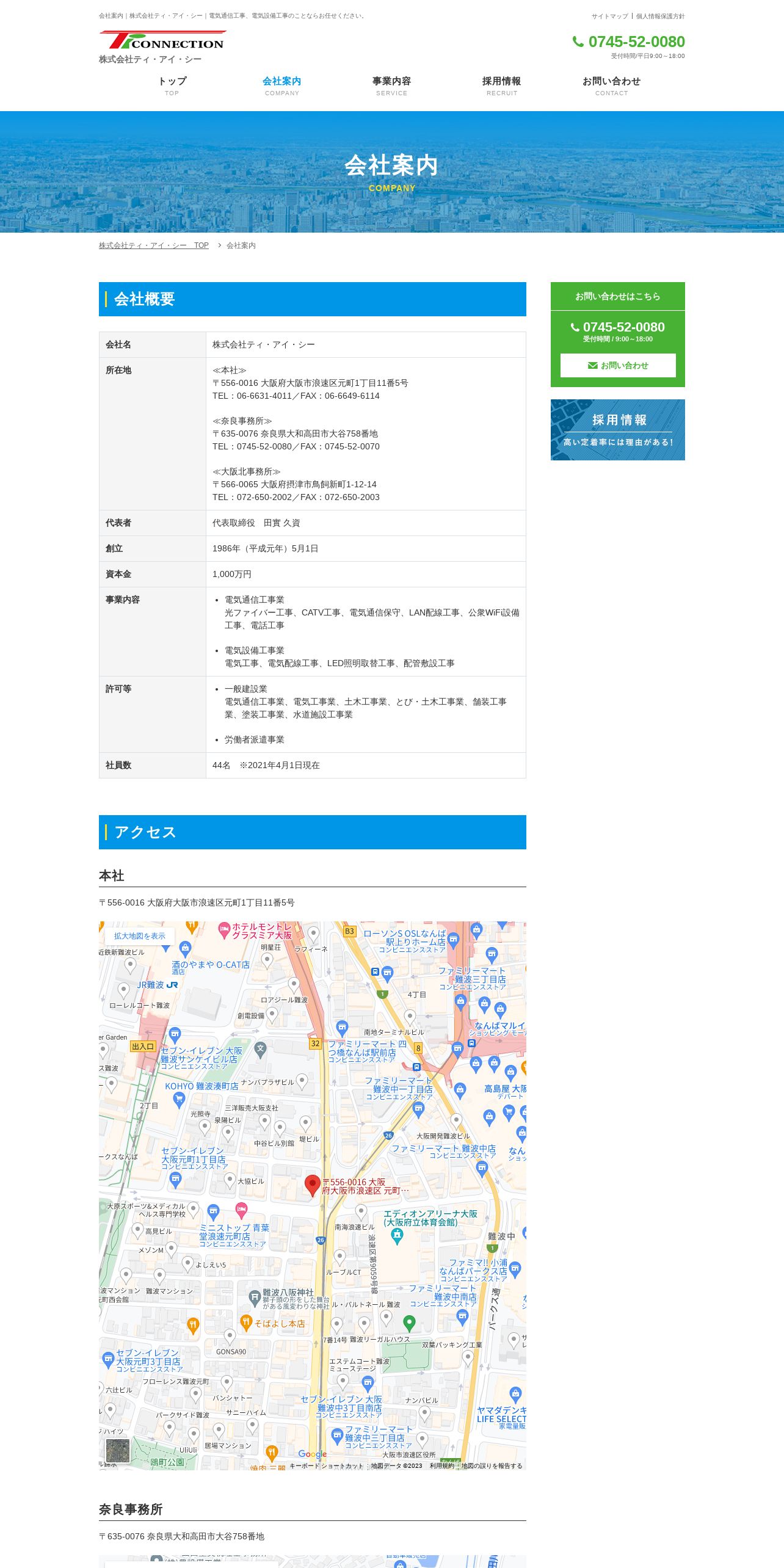Click the JR難波 station label on map

[x=157, y=985]
